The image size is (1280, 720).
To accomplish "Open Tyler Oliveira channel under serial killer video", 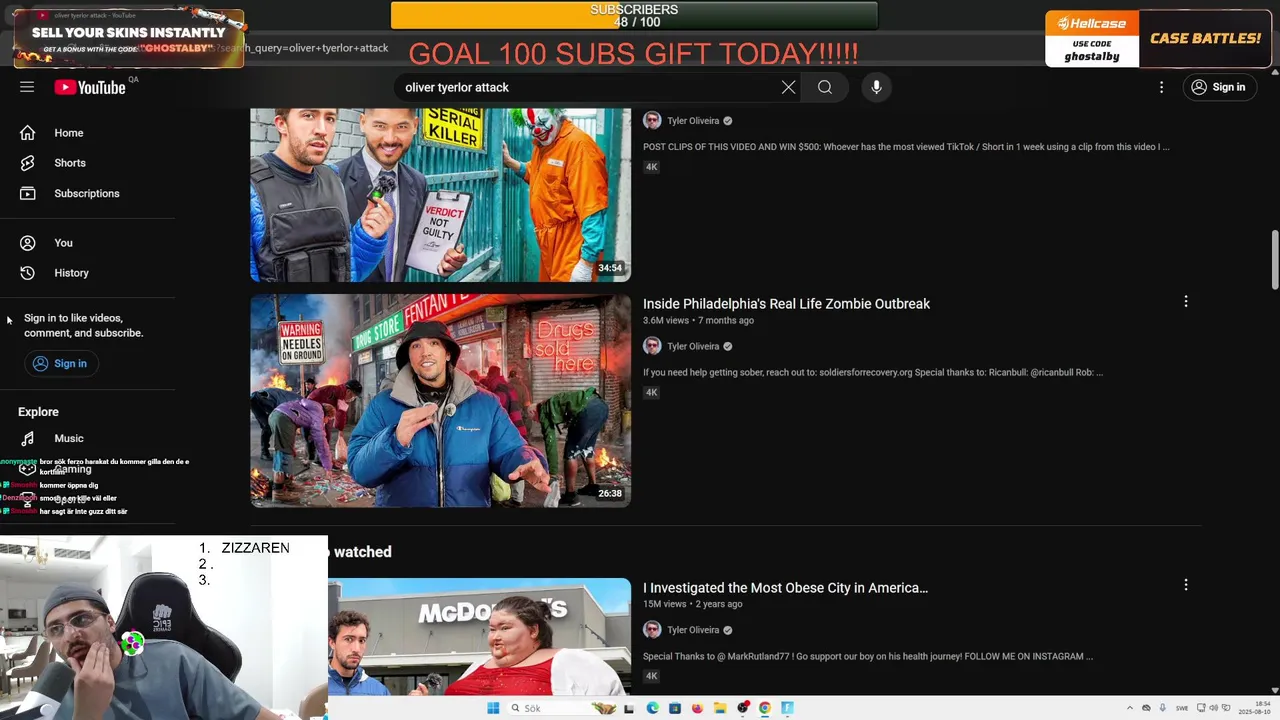I will pos(693,121).
